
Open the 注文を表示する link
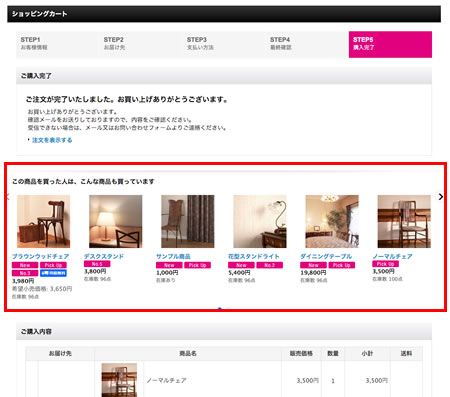click(52, 140)
